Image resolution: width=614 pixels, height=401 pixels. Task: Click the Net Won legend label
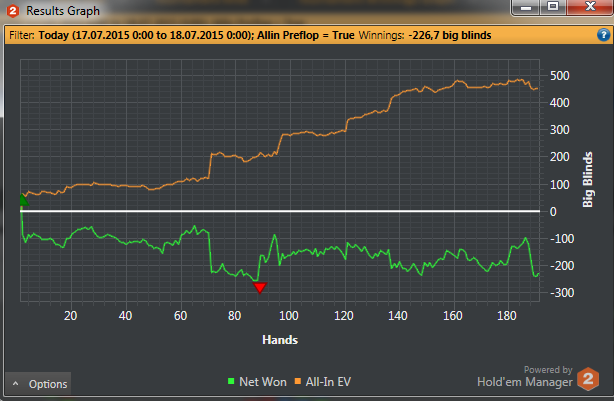[x=263, y=382]
